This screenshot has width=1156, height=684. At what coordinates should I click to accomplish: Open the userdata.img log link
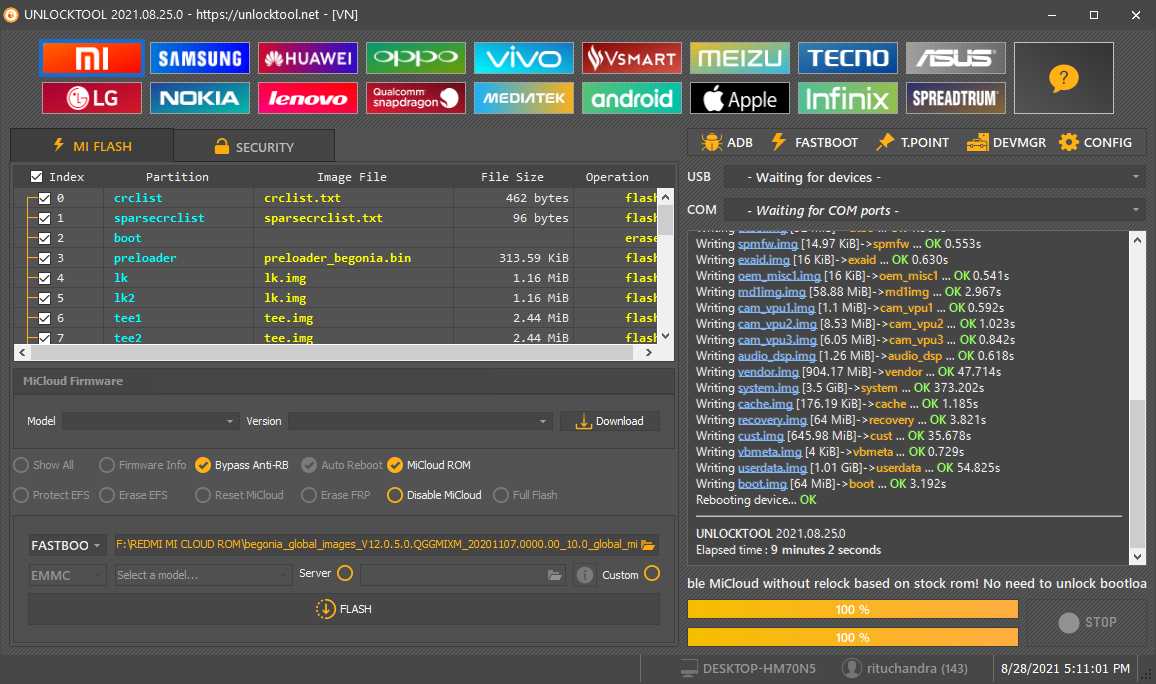coord(772,468)
